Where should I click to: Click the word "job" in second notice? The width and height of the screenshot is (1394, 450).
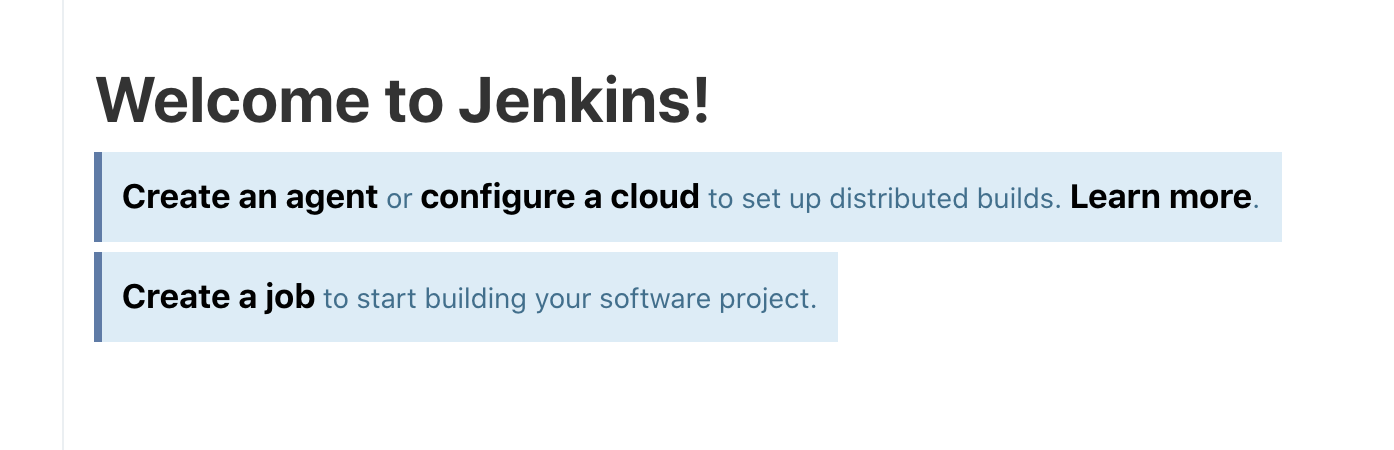[290, 298]
